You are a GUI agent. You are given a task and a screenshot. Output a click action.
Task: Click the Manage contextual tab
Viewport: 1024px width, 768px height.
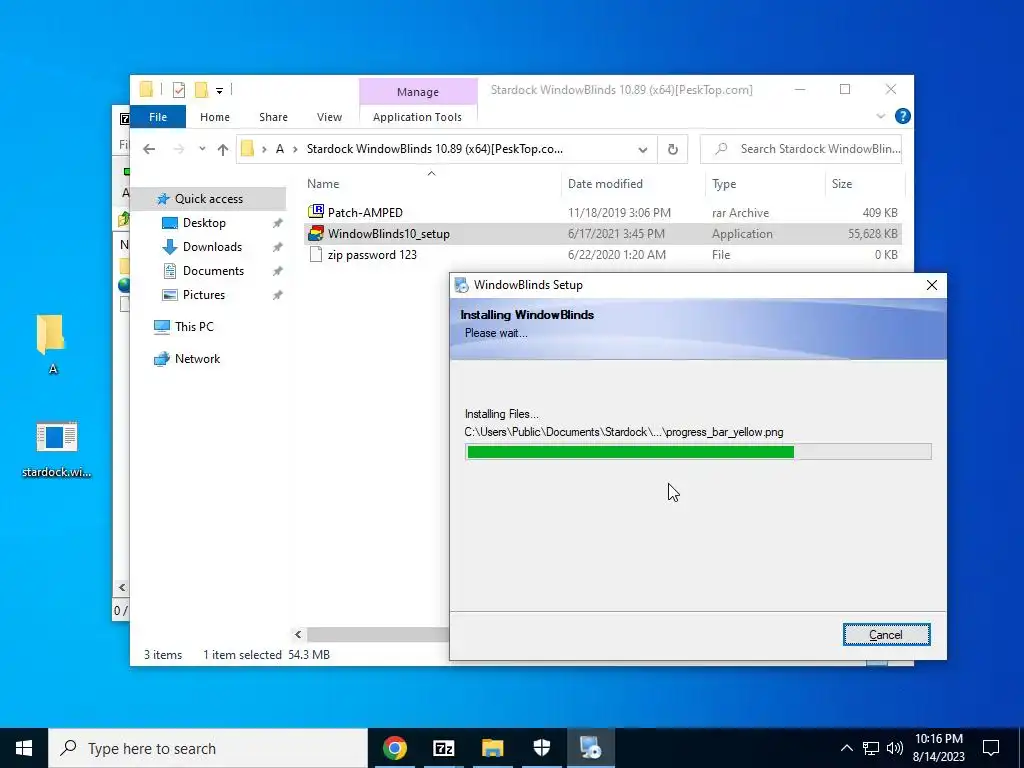pos(418,92)
